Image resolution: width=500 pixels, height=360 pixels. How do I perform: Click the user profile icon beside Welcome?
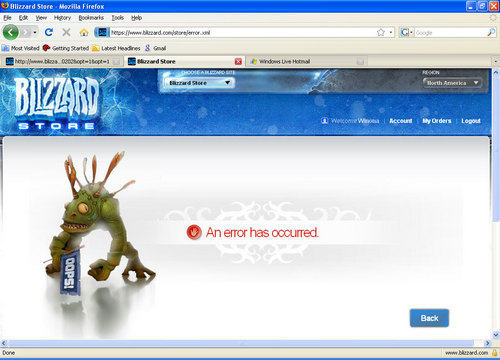324,120
